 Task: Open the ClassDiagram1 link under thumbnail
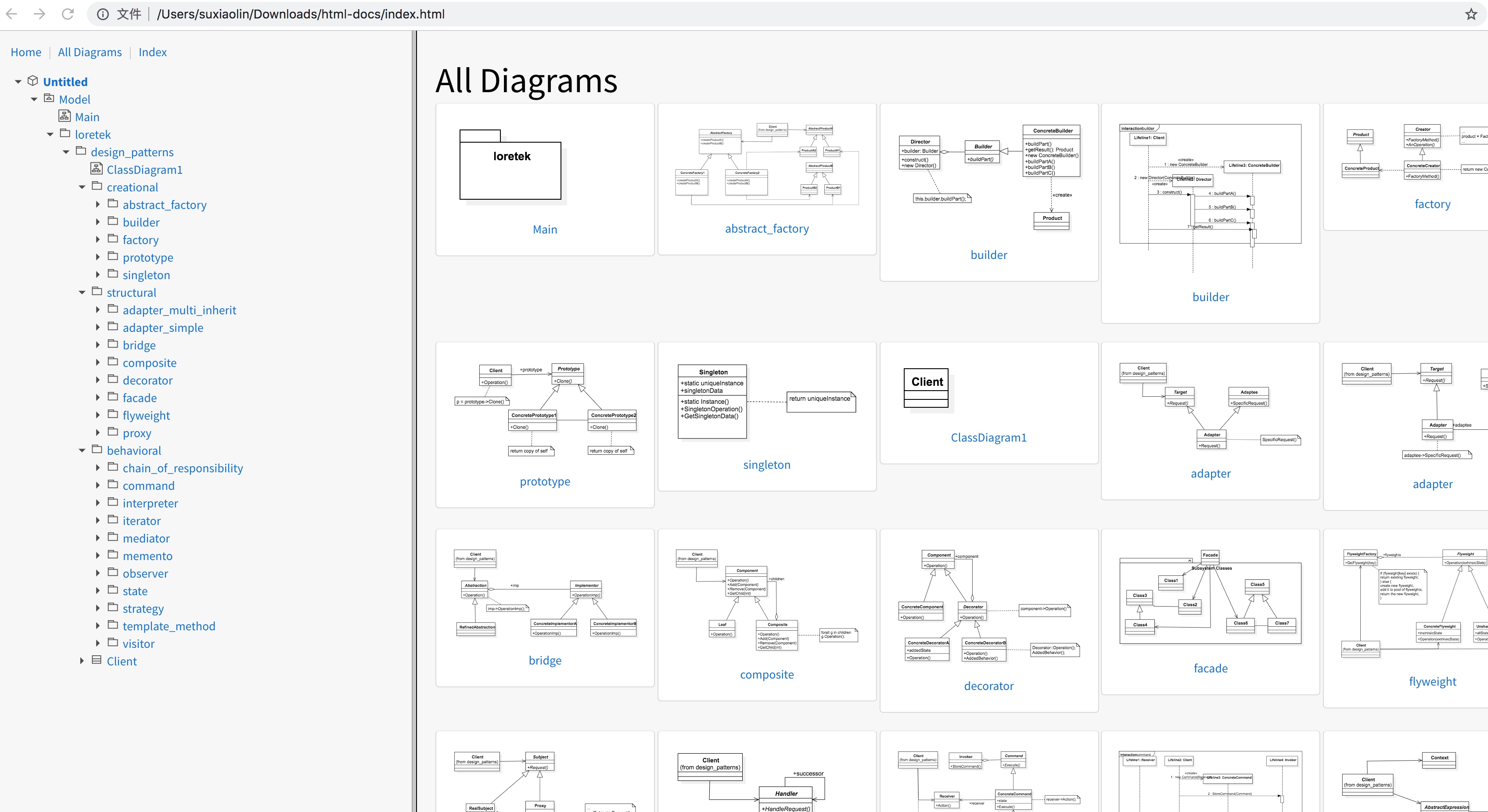[988, 438]
